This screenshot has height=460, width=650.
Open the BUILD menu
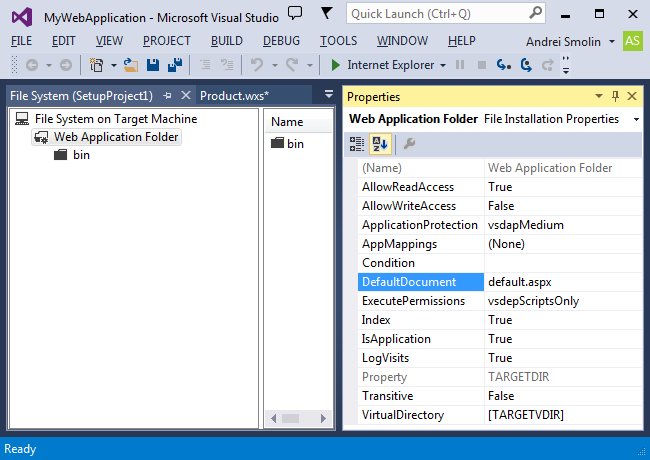point(227,41)
